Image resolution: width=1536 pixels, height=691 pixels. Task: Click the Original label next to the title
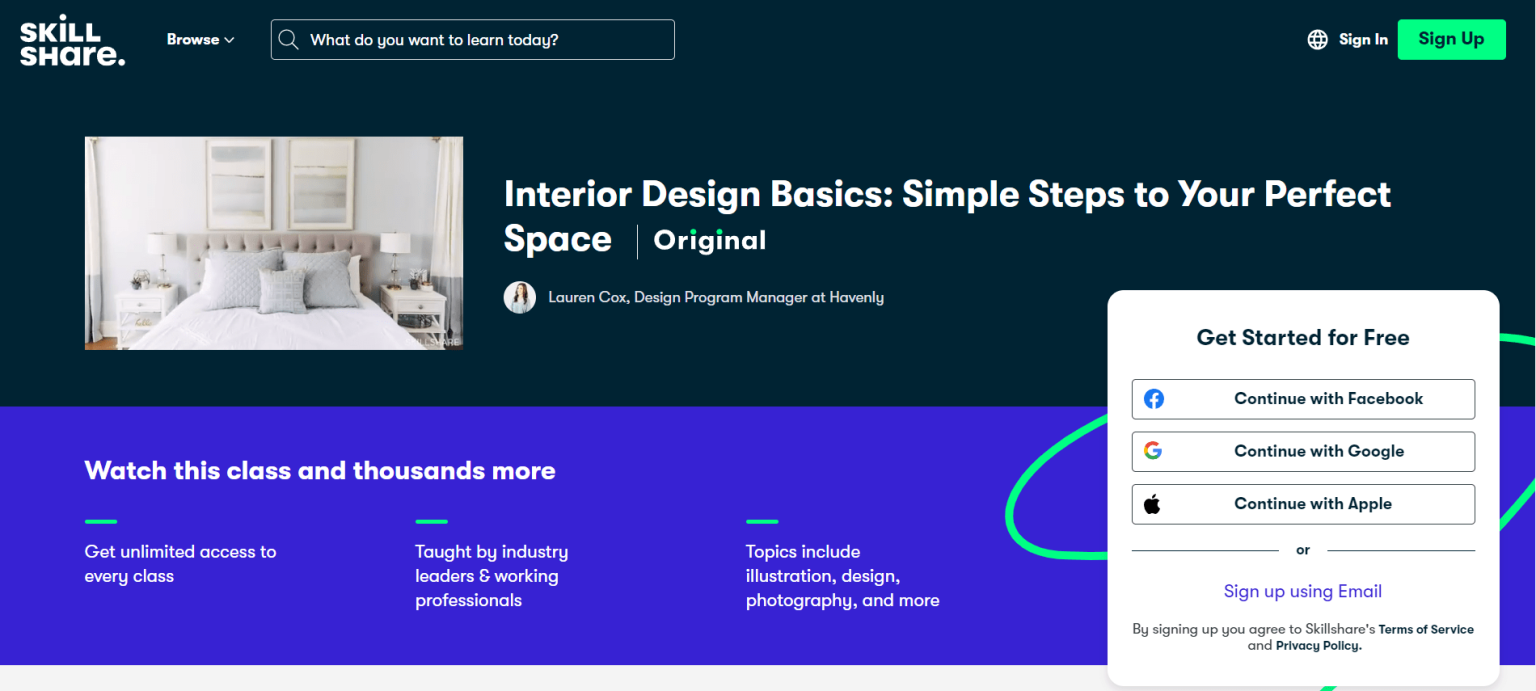point(709,240)
